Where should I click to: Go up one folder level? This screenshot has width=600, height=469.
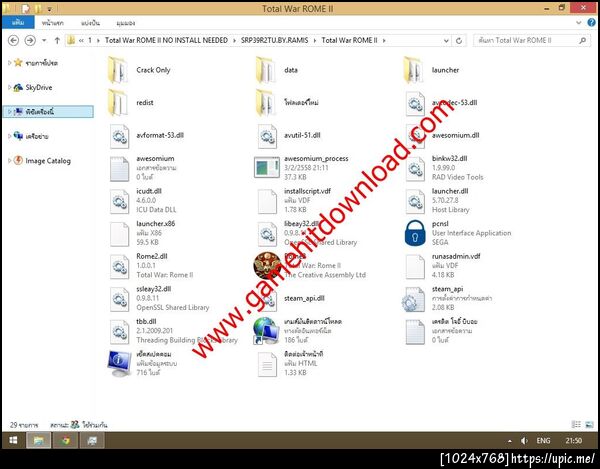click(x=57, y=40)
